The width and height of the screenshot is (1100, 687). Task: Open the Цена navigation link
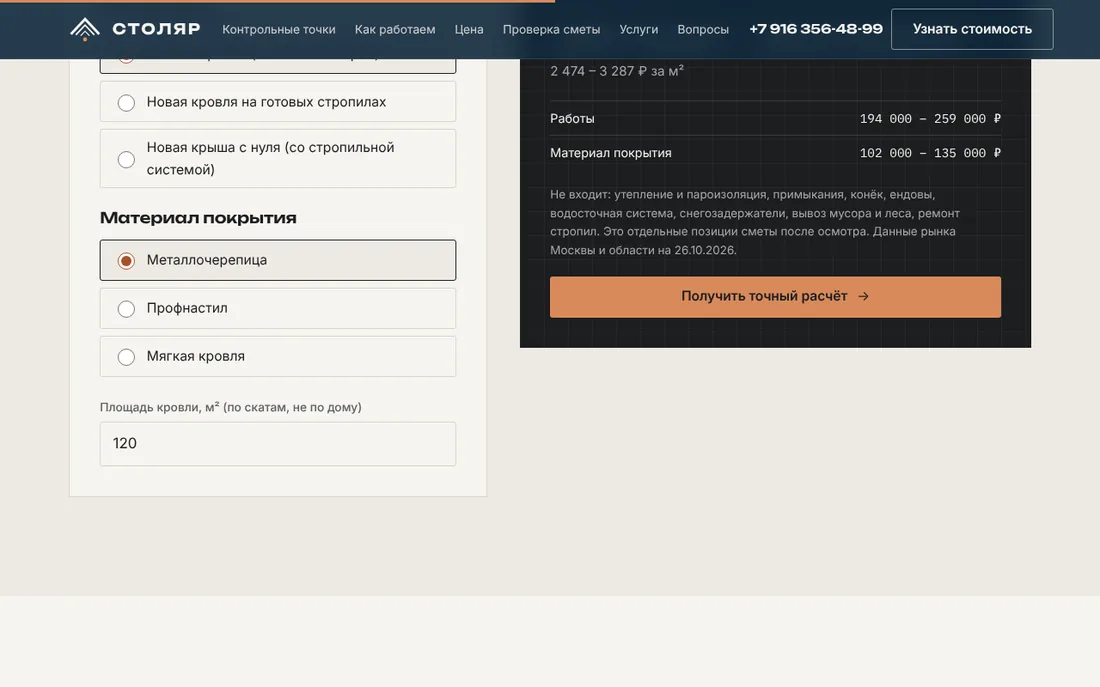(x=469, y=29)
